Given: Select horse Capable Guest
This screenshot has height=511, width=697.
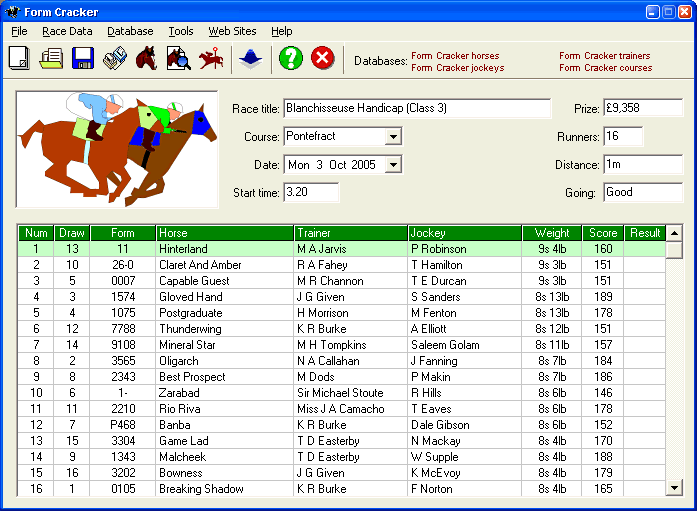Looking at the screenshot, I should 194,281.
